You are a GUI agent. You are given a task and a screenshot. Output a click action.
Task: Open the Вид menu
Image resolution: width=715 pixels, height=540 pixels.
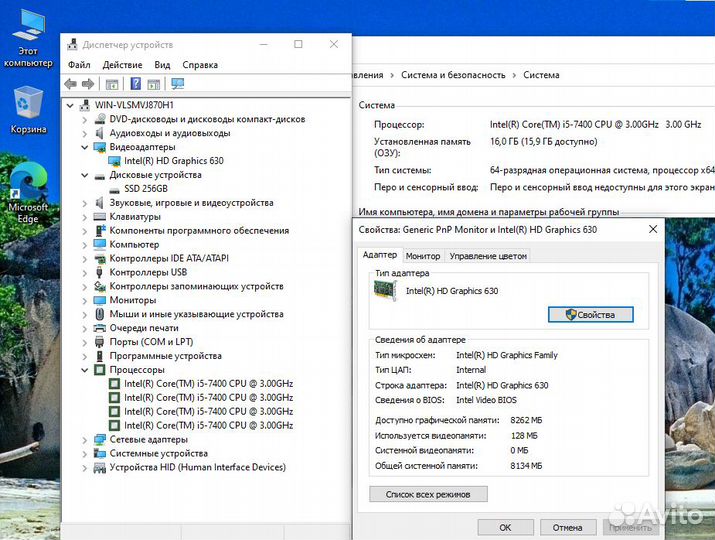point(162,65)
